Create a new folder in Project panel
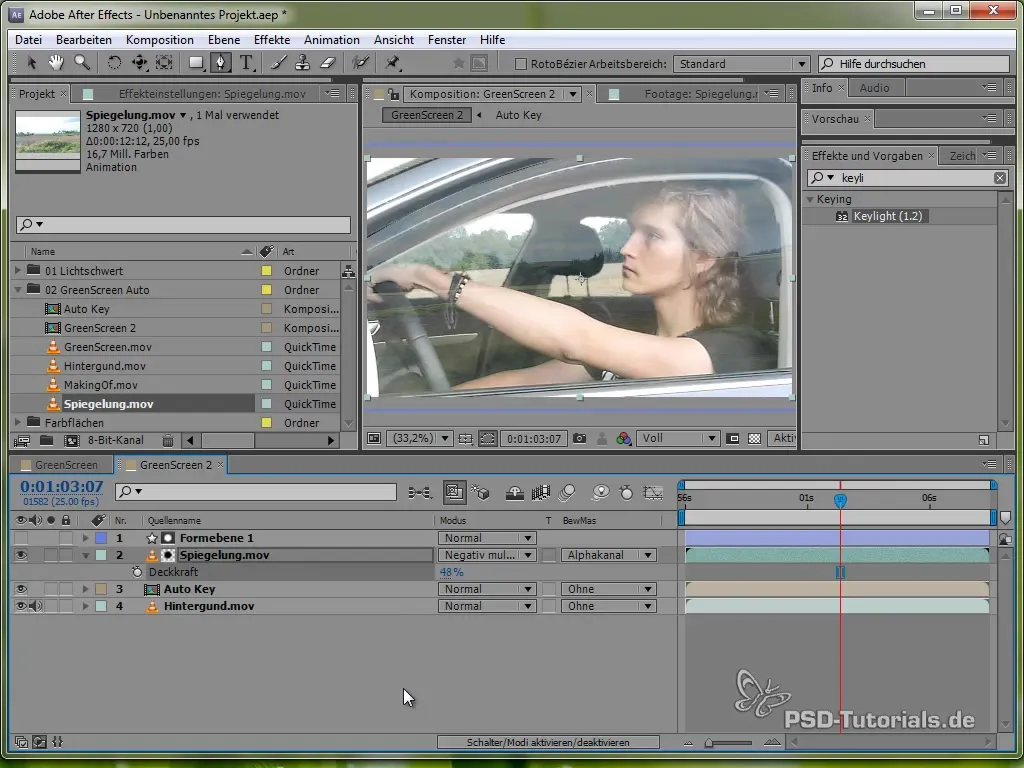The height and width of the screenshot is (768, 1024). coord(46,441)
